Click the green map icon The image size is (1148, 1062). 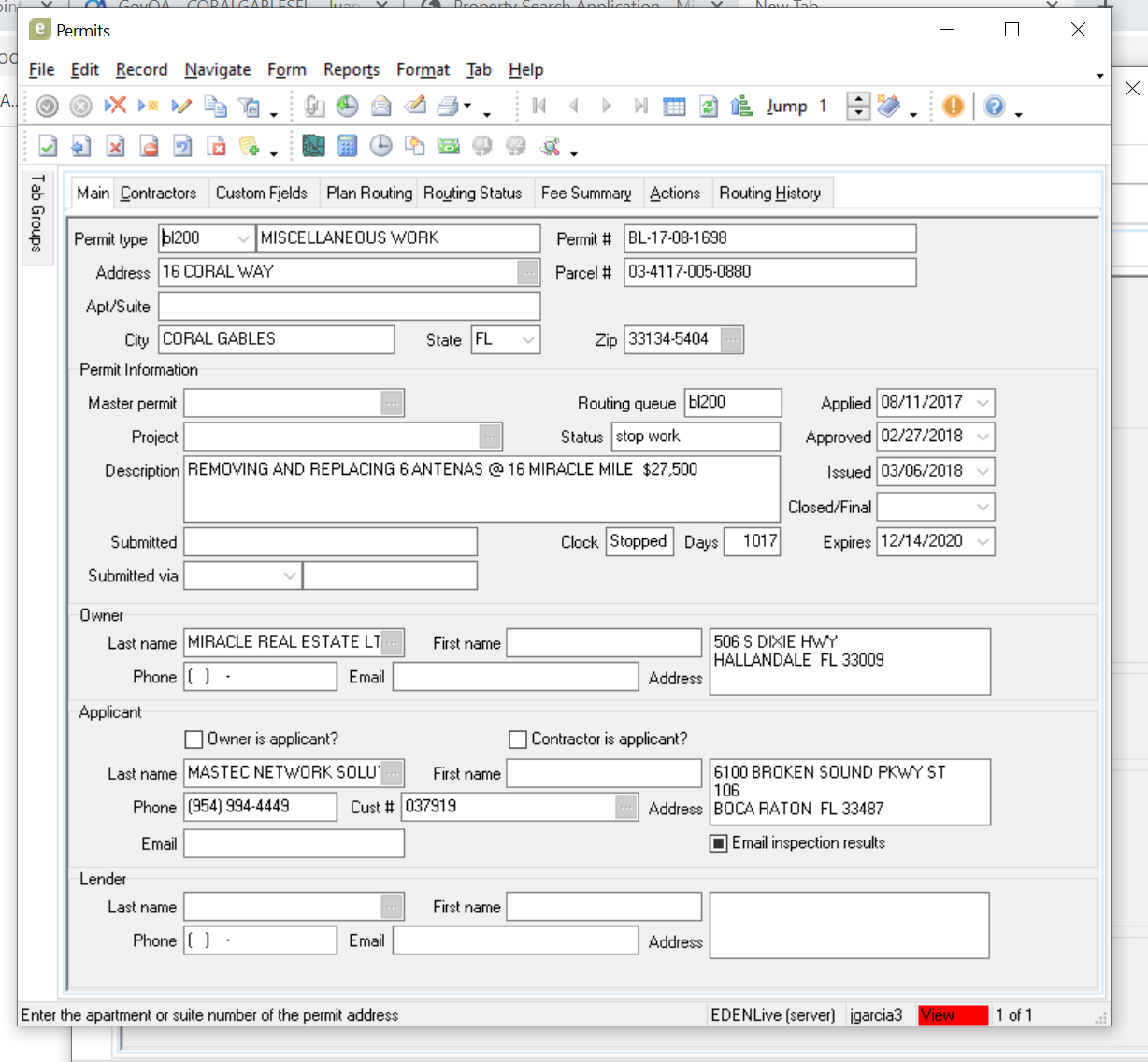(313, 146)
